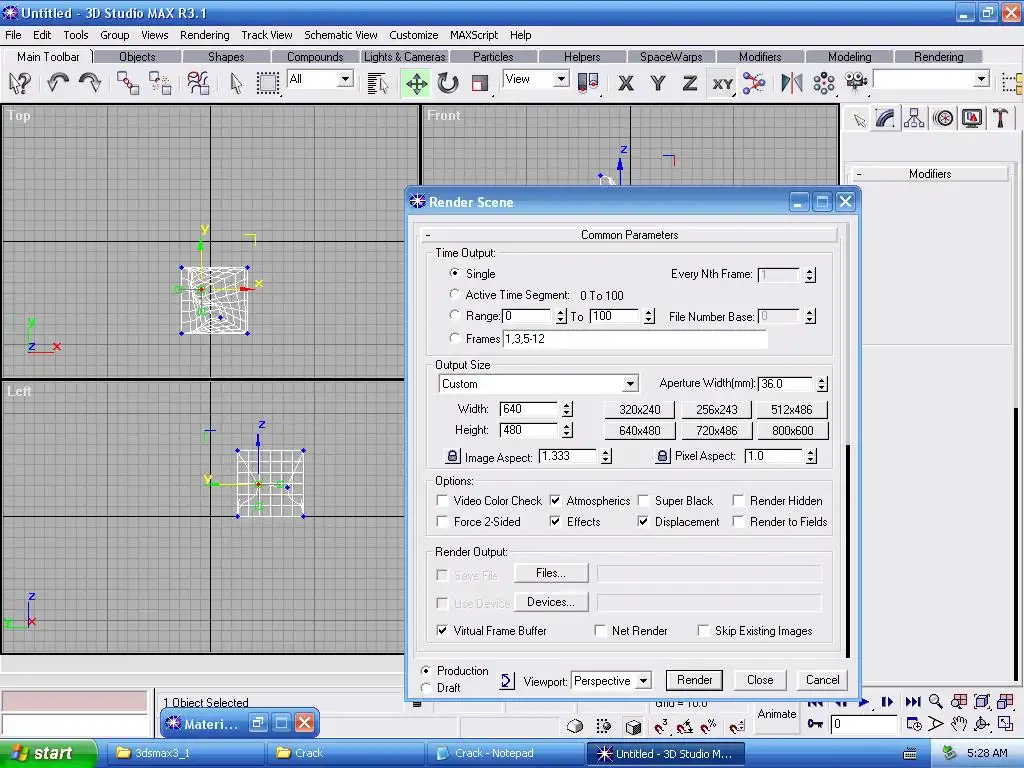Screen dimensions: 1024x768
Task: Click the Devices... button
Action: click(551, 601)
